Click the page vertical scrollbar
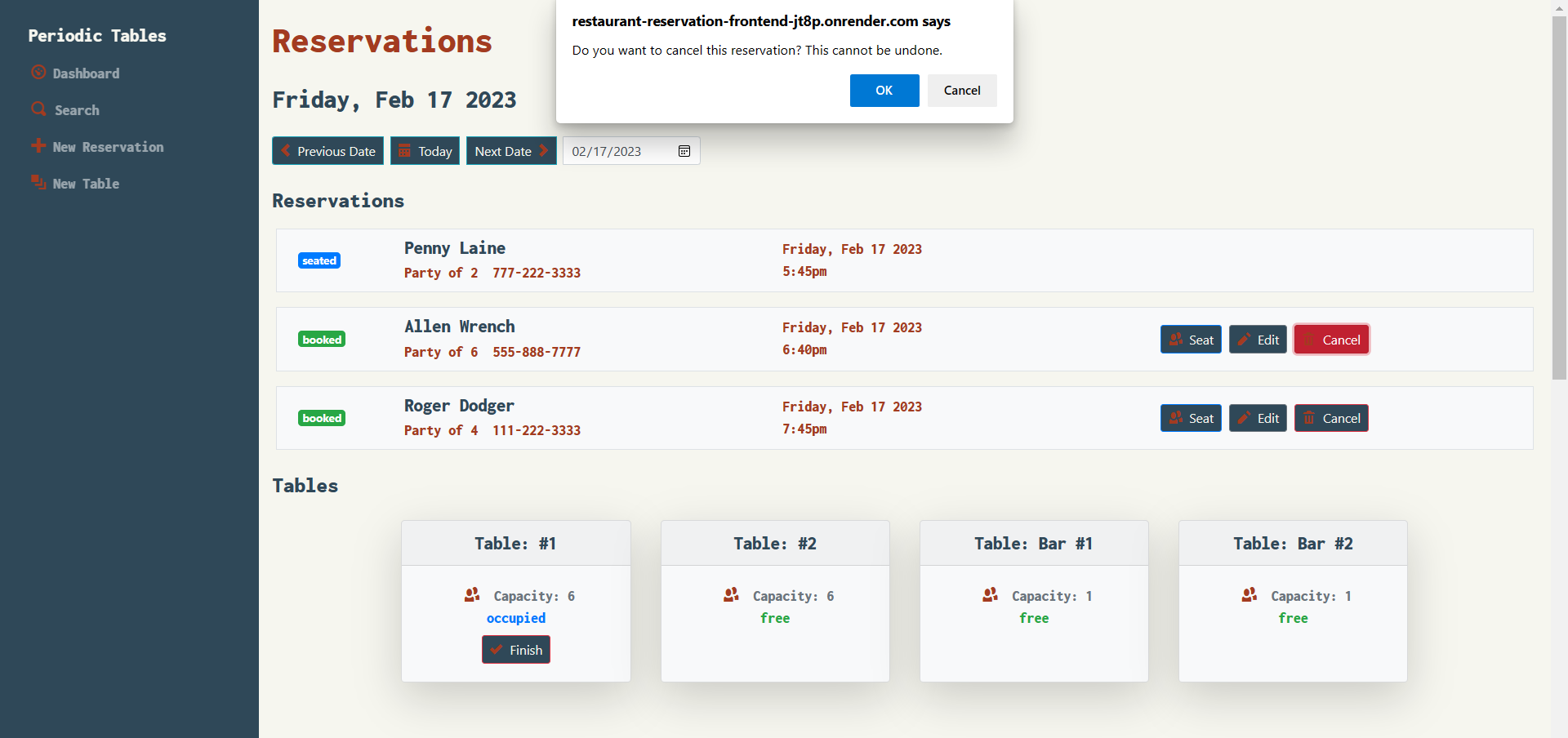The height and width of the screenshot is (738, 1568). (1559, 196)
